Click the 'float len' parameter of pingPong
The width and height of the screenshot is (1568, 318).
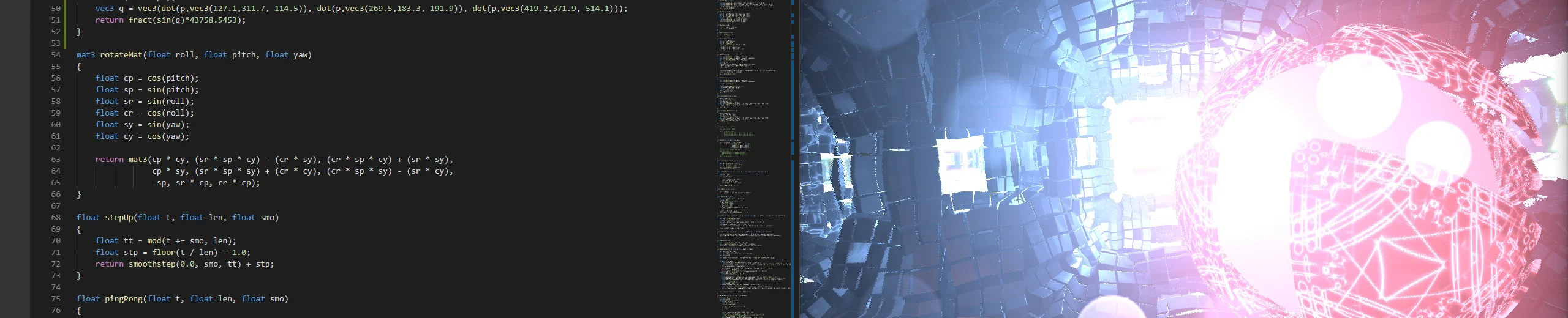(211, 299)
